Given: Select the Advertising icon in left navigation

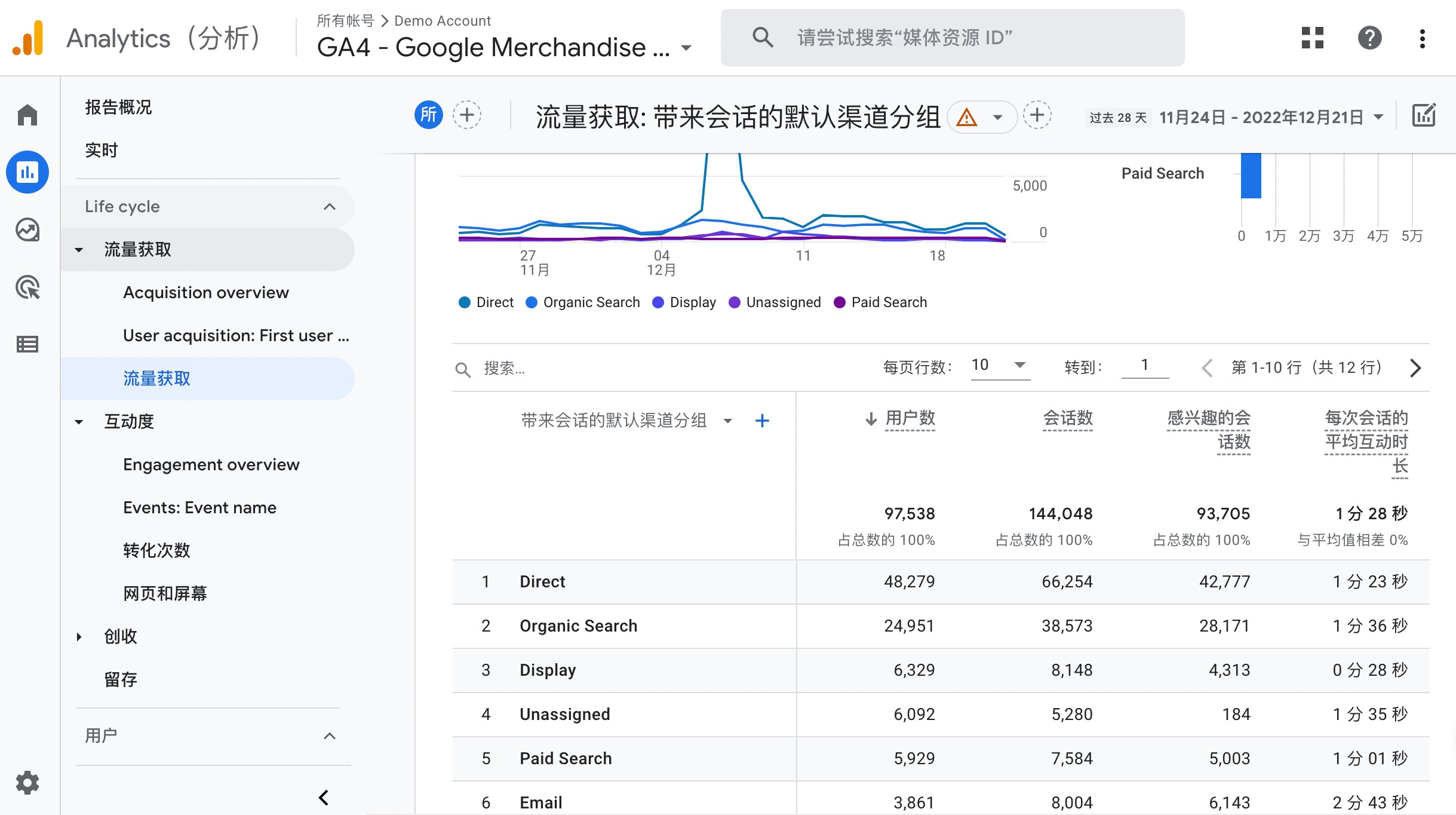Looking at the screenshot, I should tap(27, 287).
